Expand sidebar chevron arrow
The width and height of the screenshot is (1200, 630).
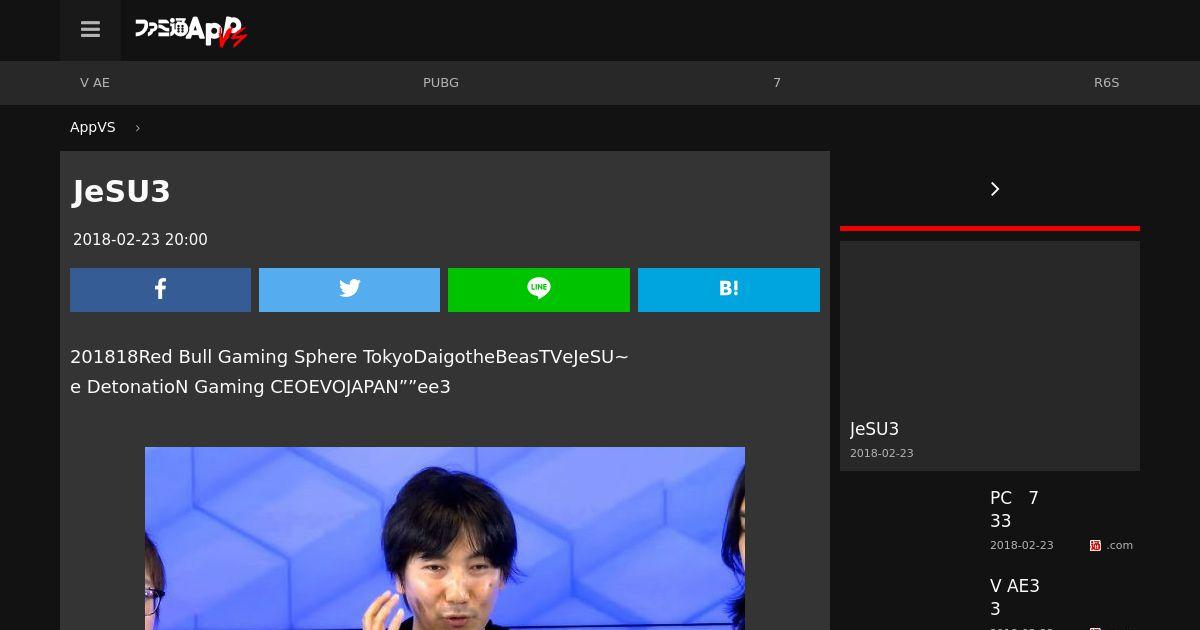(x=995, y=189)
